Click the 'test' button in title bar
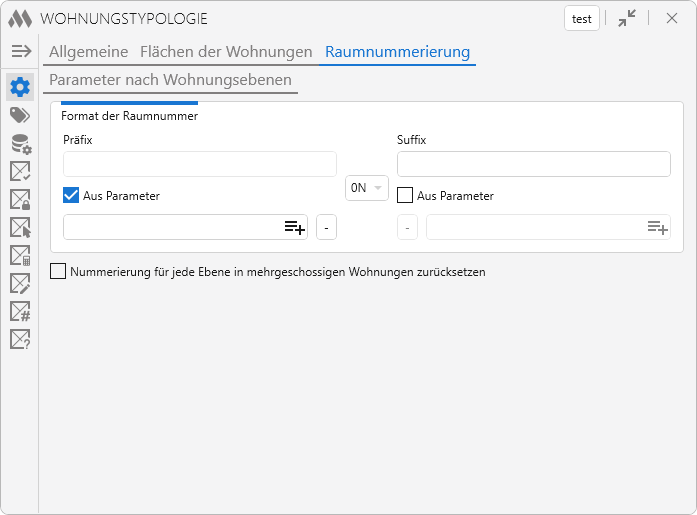697x515 pixels. pos(581,19)
